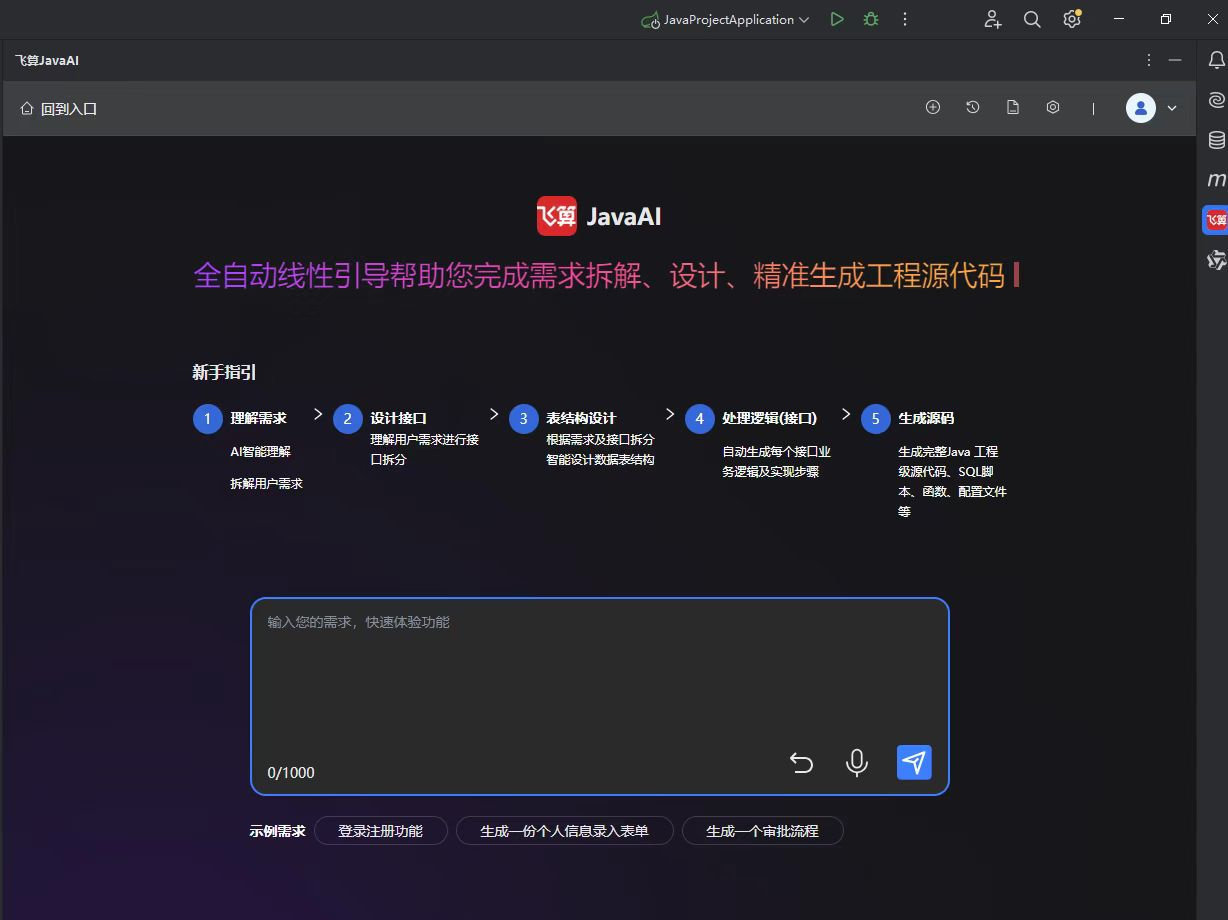Hide the 飞算JavaAI tool window

point(1175,60)
